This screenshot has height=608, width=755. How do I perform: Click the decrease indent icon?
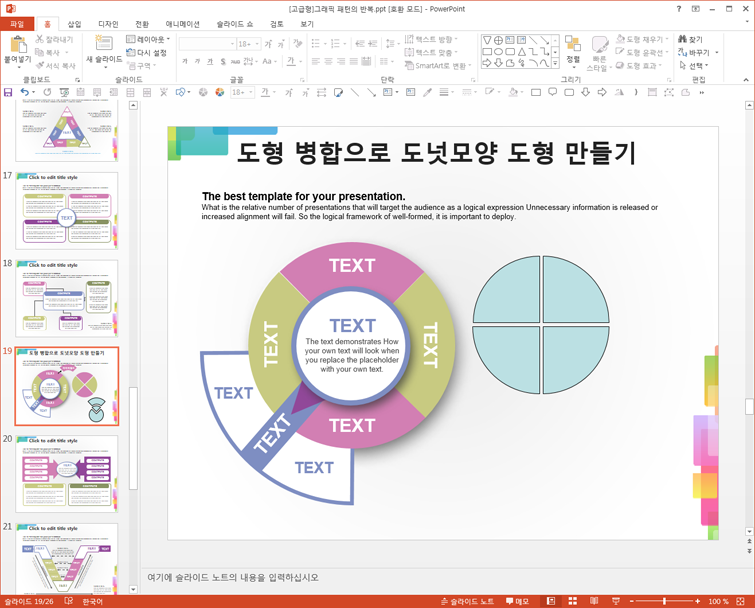click(x=360, y=44)
